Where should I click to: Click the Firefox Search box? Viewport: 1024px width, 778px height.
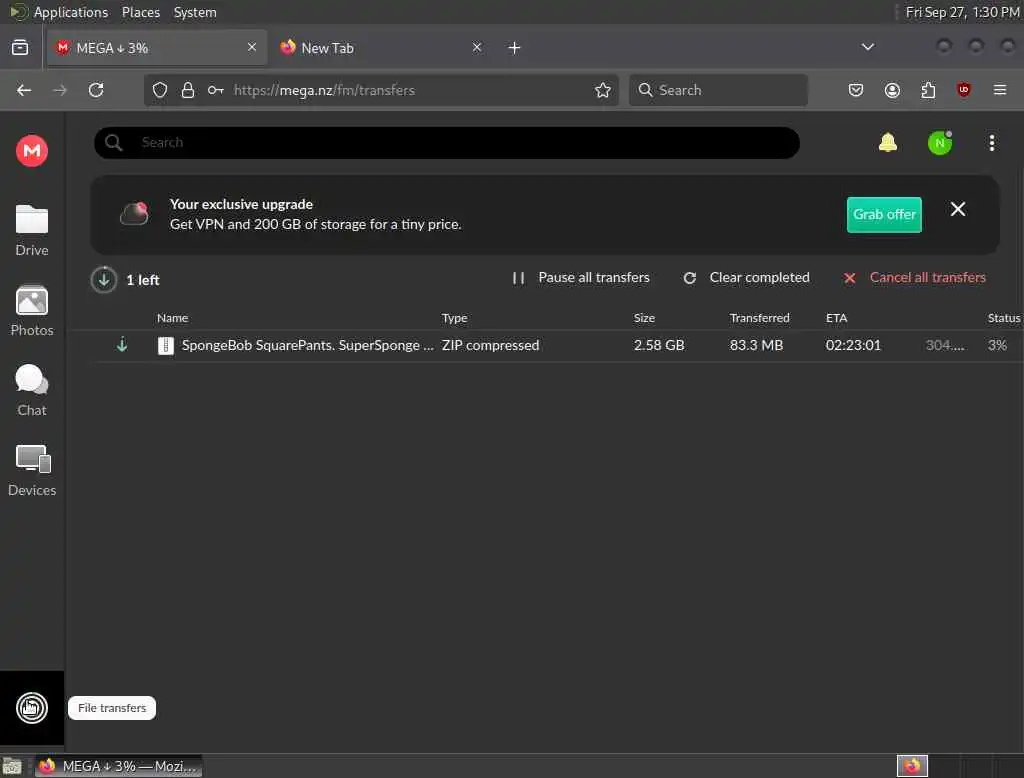tap(718, 90)
